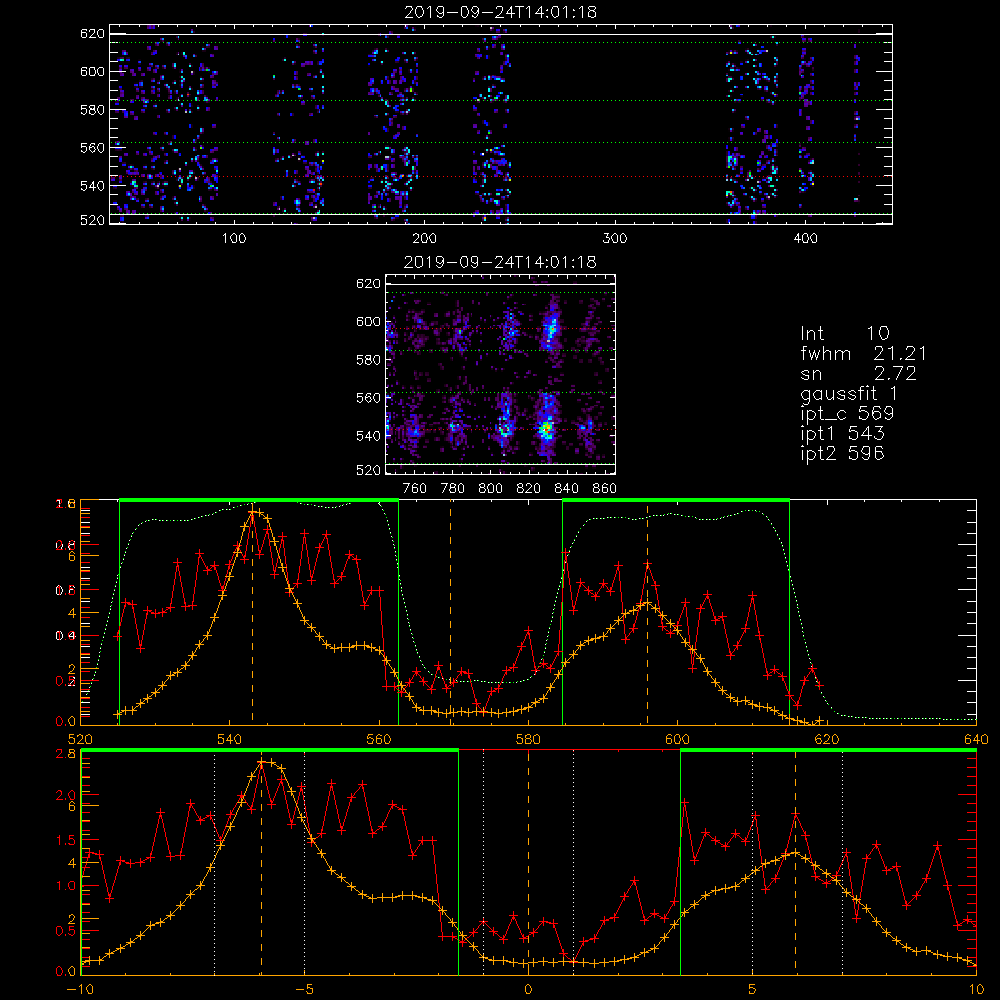Click x-axis label 800 on middle image
This screenshot has width=1000, height=1000.
pos(490,489)
